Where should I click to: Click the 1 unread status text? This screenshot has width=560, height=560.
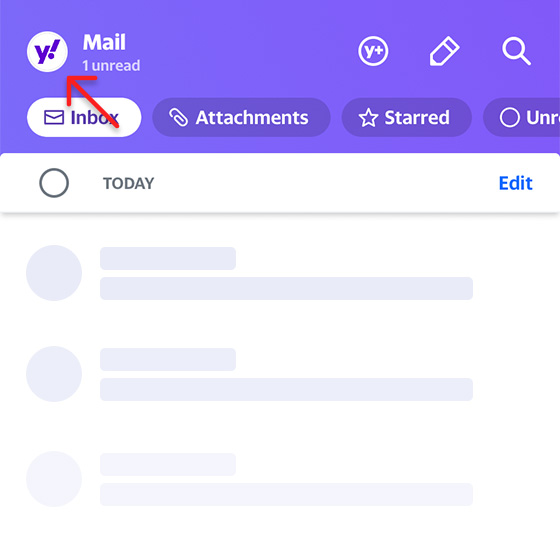111,66
